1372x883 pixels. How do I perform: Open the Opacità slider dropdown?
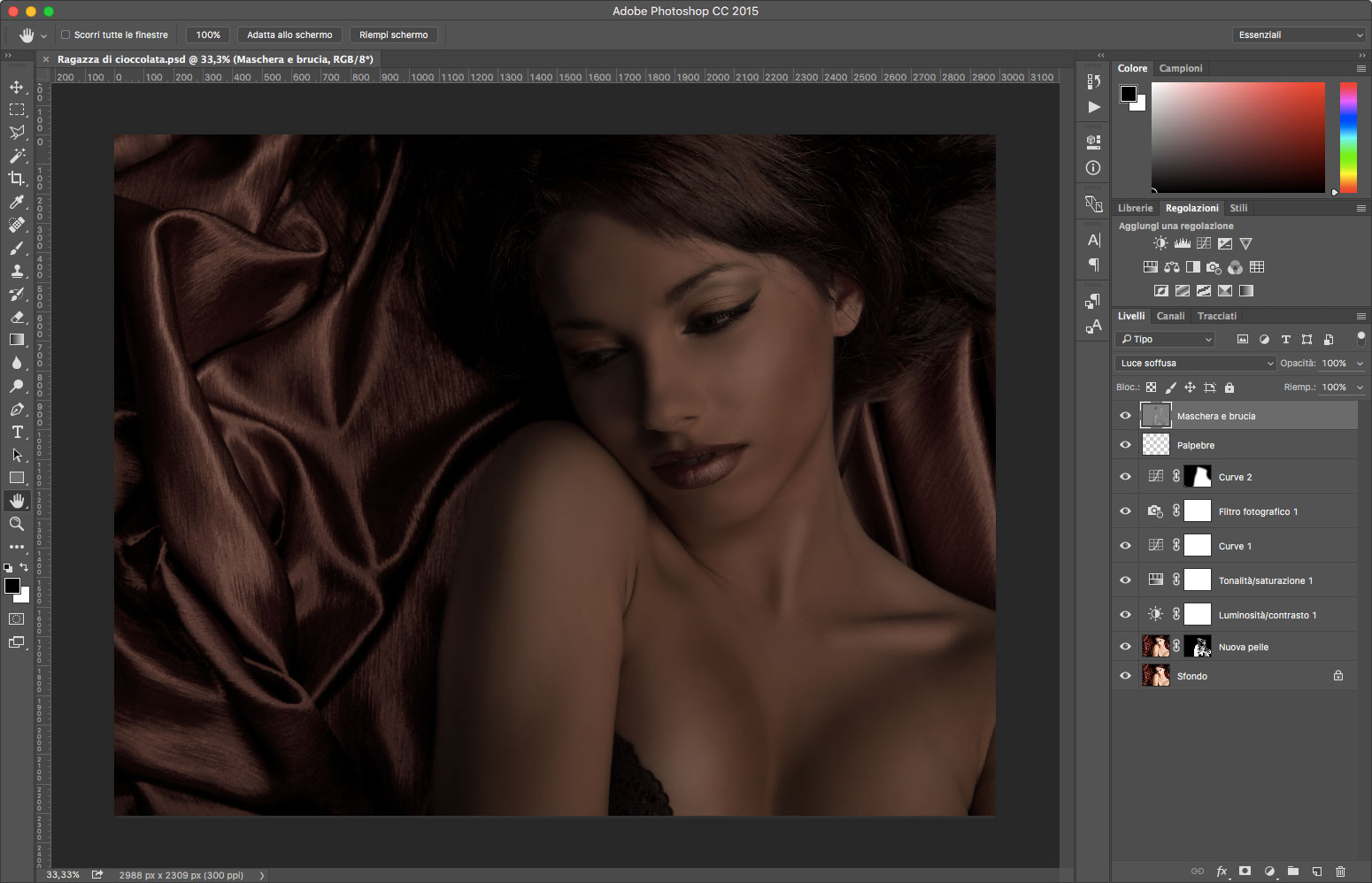pos(1360,363)
